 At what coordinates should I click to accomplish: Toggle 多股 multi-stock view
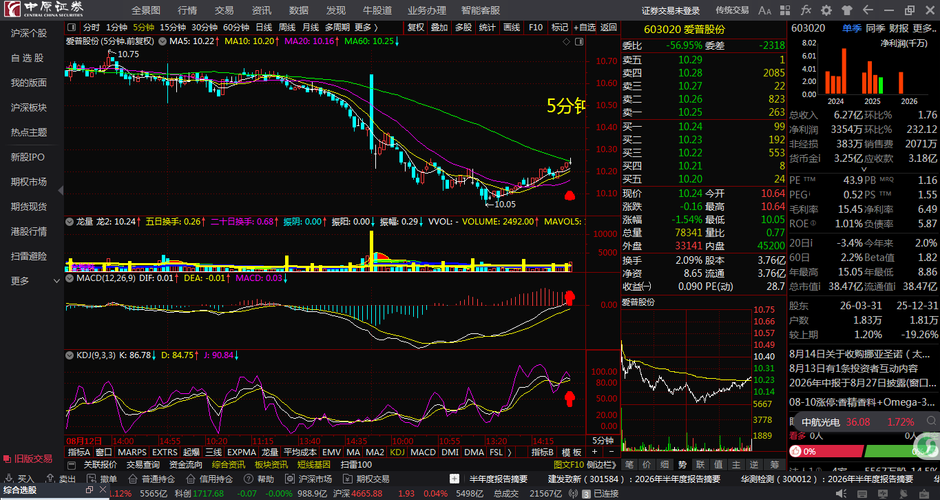point(463,27)
